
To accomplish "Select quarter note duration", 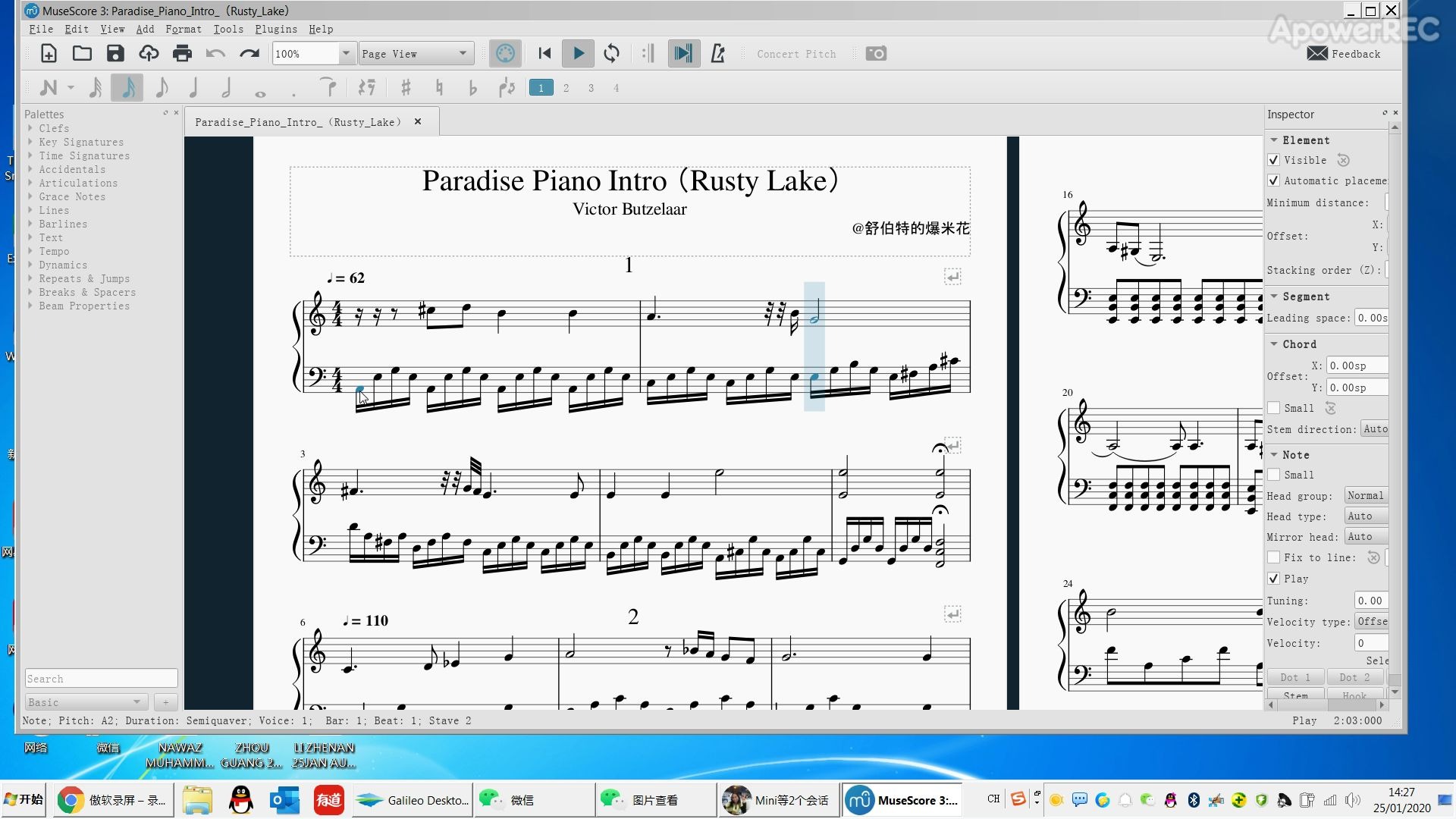I will 194,88.
